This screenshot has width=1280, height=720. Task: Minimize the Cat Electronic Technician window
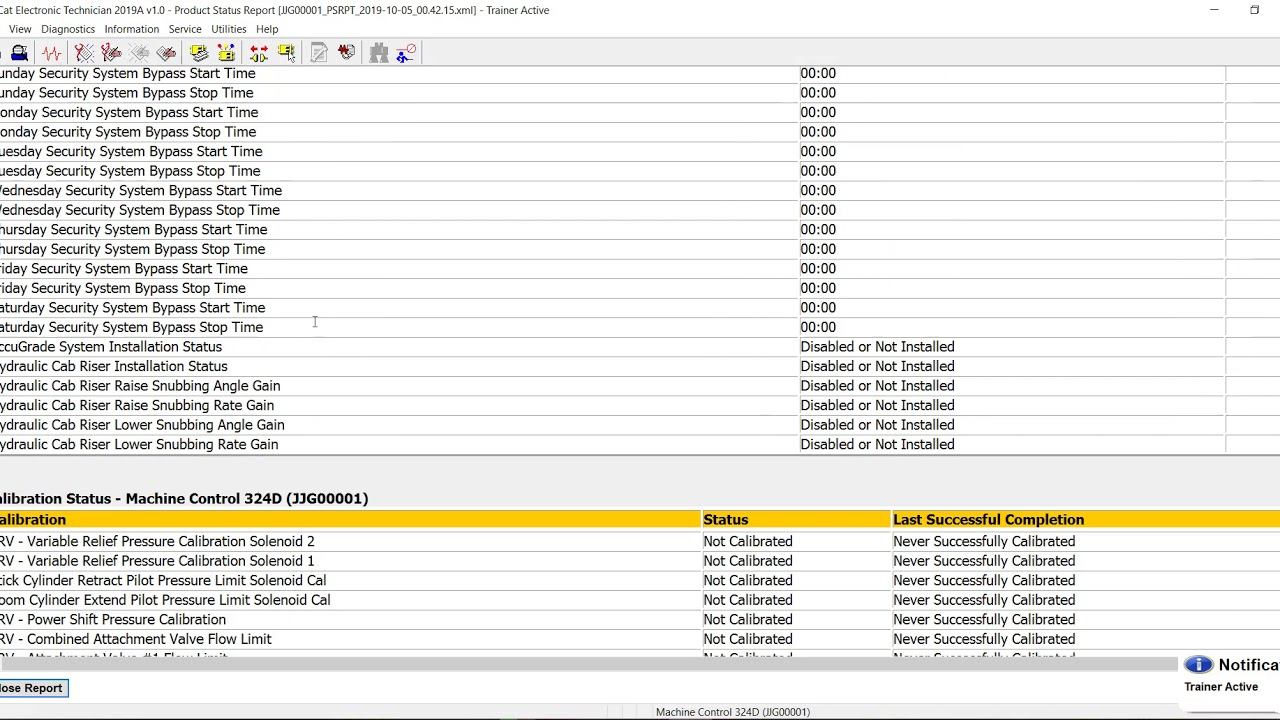[1214, 10]
